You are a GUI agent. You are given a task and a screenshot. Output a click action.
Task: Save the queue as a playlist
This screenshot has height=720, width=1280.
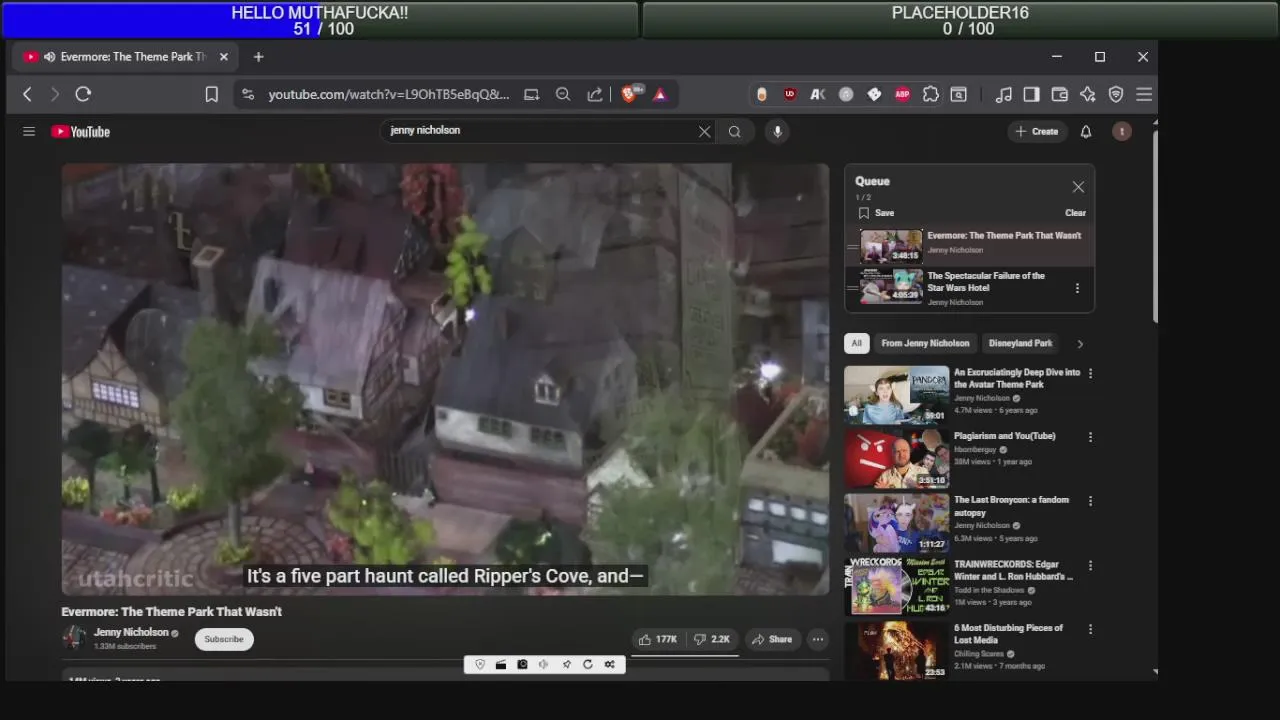877,213
